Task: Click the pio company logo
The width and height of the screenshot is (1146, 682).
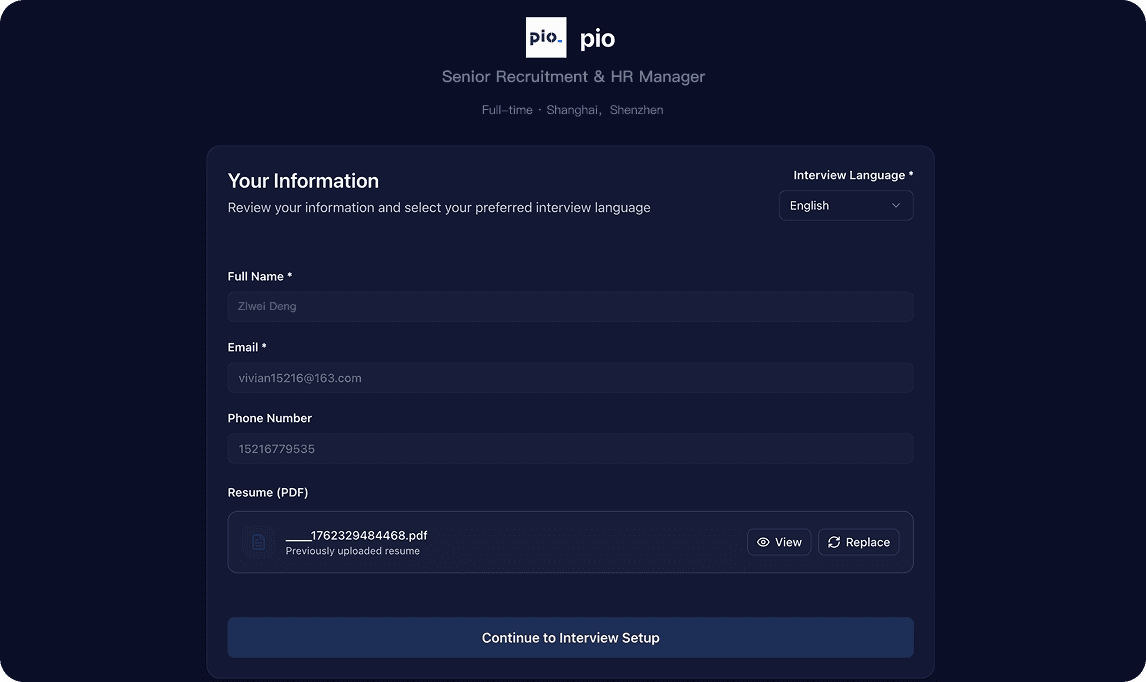Action: pyautogui.click(x=546, y=38)
